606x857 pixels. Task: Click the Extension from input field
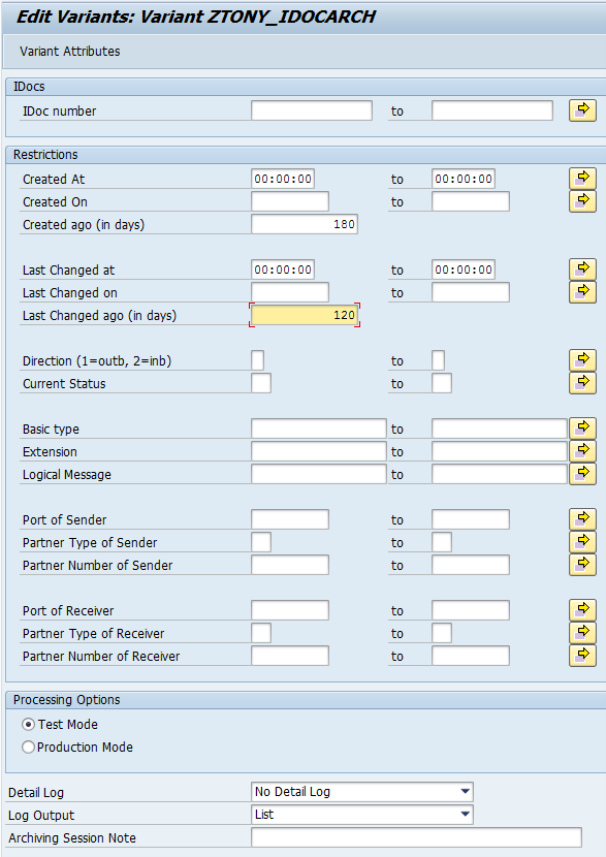coord(318,452)
